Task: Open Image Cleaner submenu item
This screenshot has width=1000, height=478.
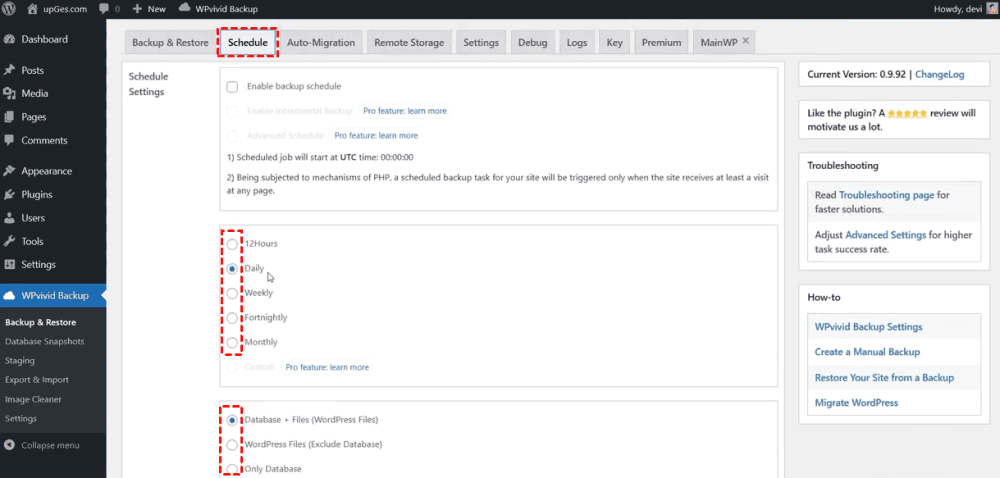Action: pos(33,400)
